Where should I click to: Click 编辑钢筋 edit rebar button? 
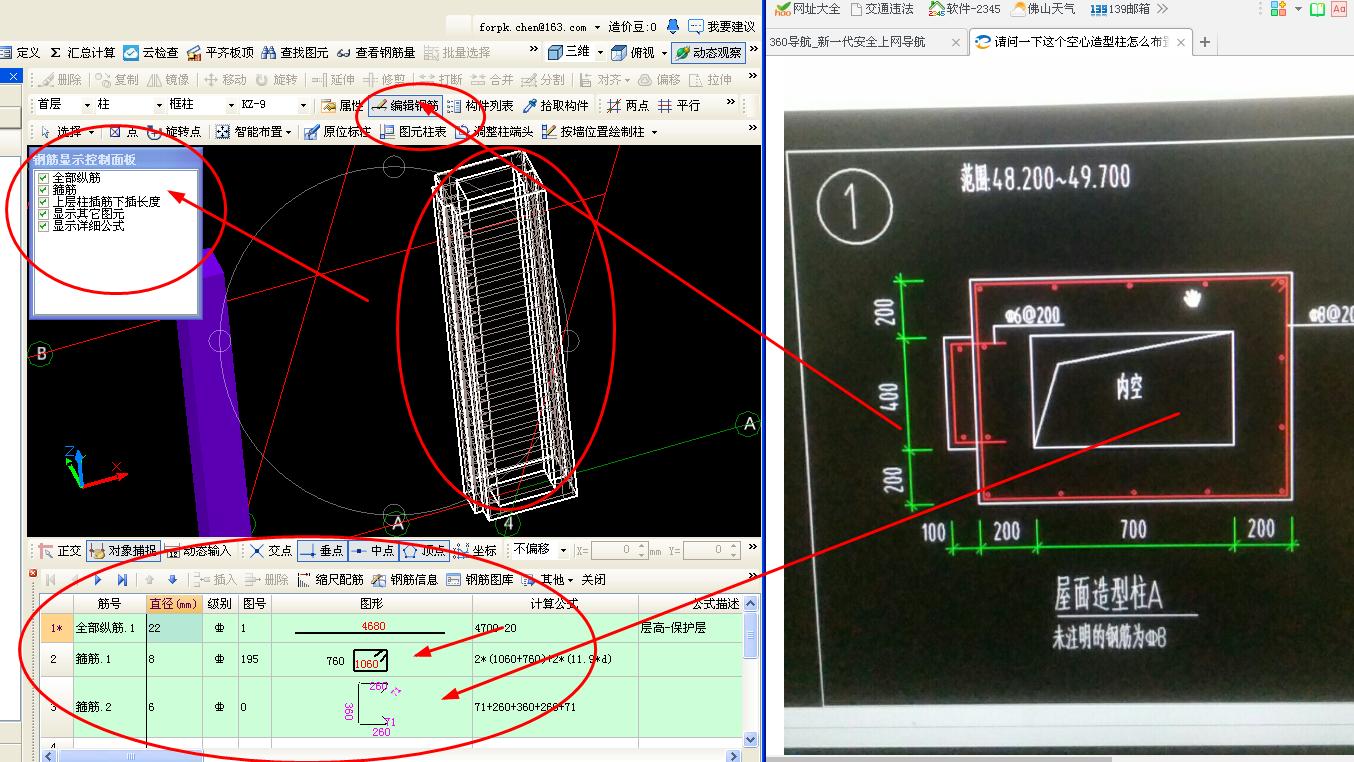[404, 105]
